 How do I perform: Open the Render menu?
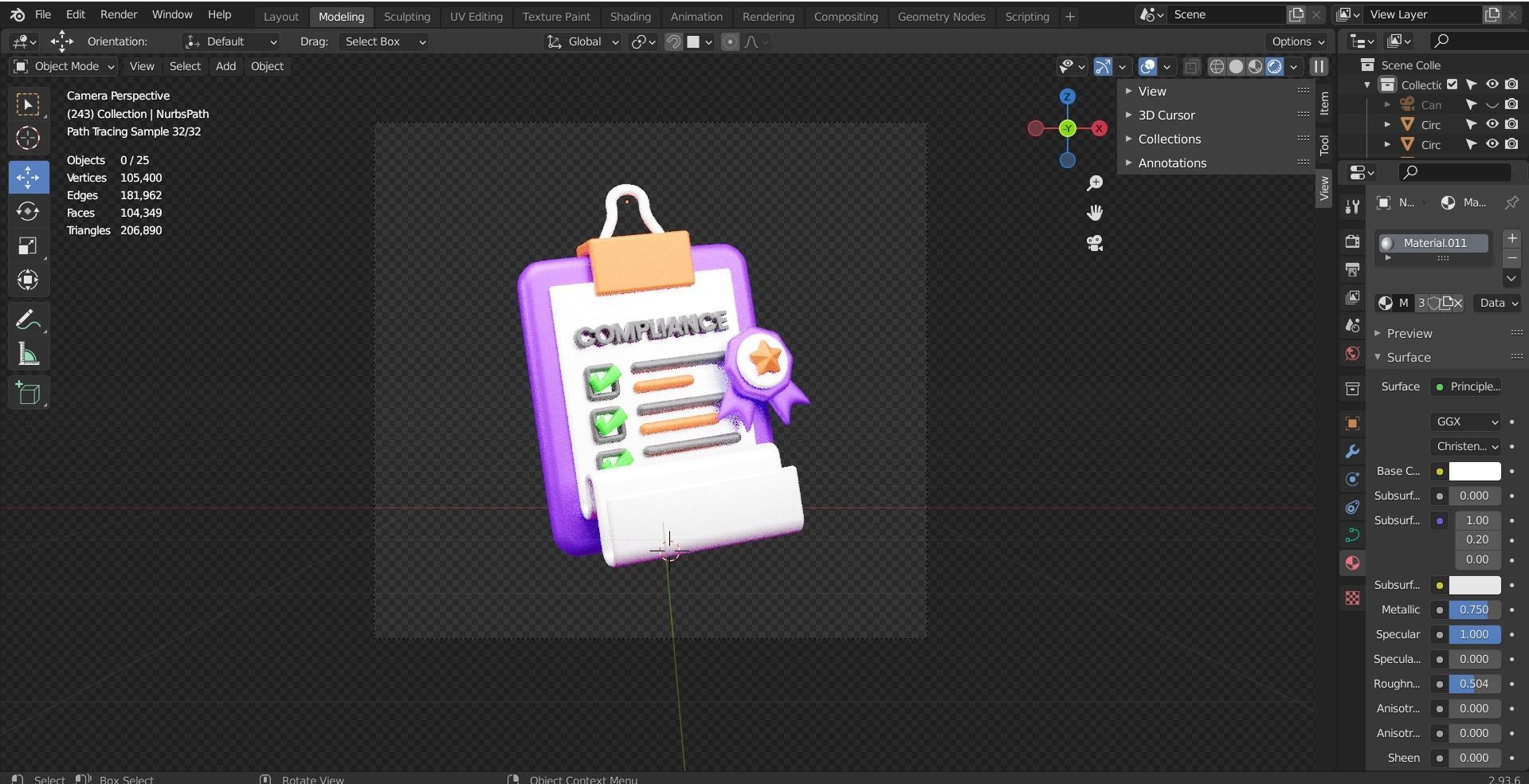click(x=119, y=14)
